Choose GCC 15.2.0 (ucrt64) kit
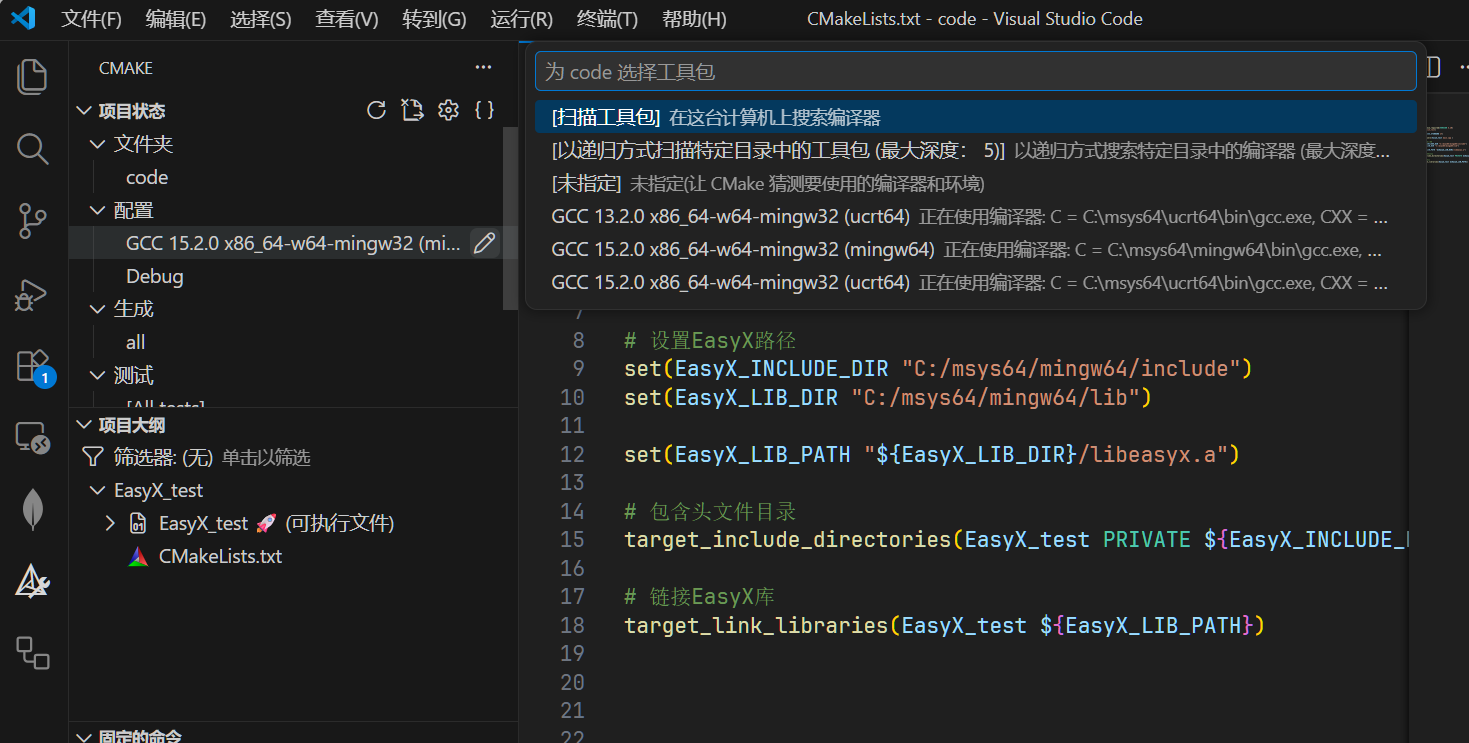This screenshot has width=1469, height=743. [x=976, y=283]
